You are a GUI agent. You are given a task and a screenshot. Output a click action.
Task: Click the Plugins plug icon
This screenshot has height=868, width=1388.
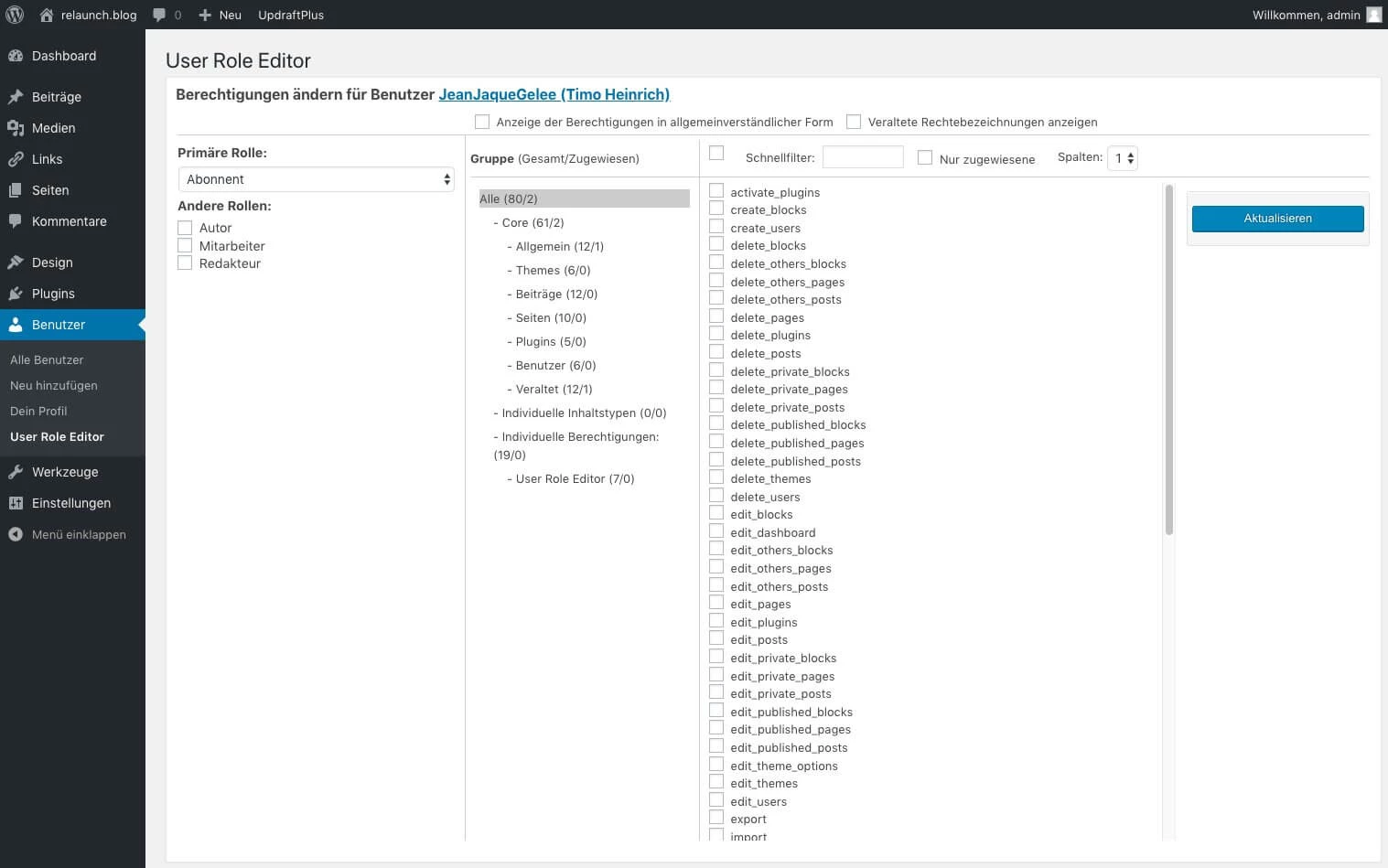coord(16,294)
